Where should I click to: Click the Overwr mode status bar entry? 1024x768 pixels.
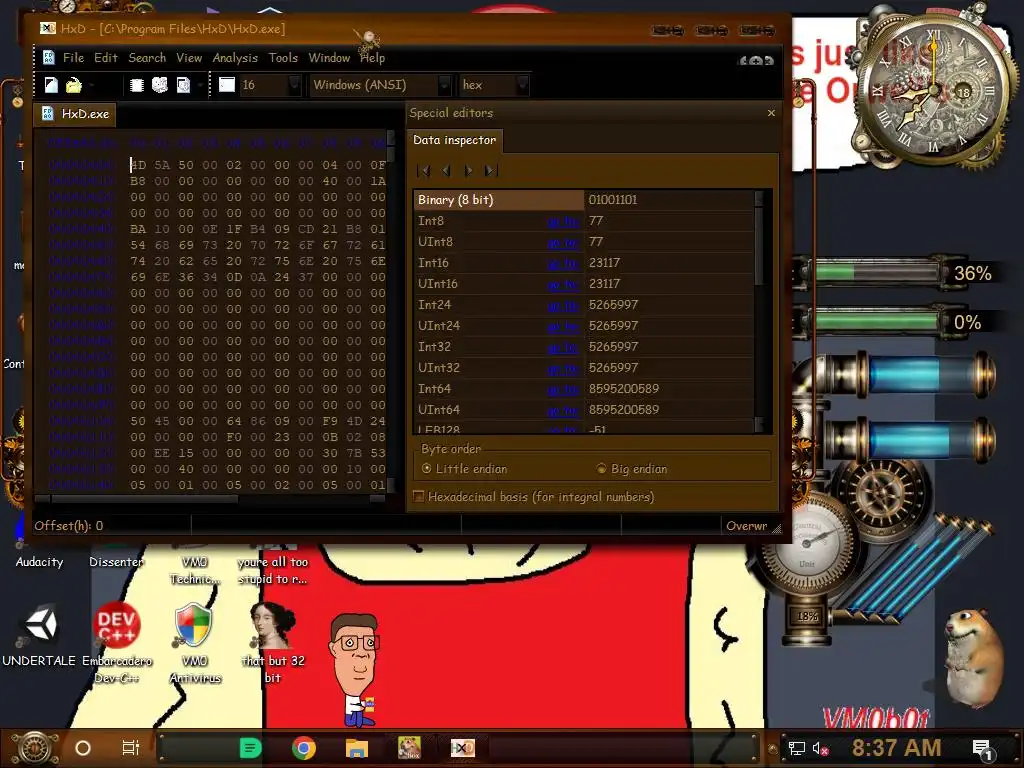pyautogui.click(x=746, y=526)
